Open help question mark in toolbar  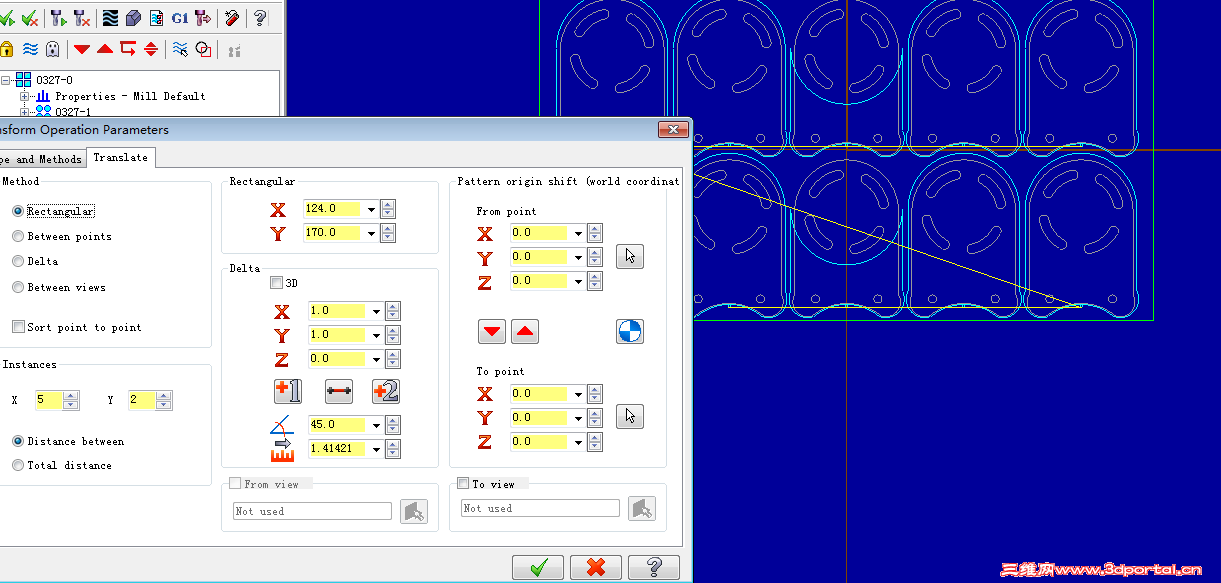[260, 18]
